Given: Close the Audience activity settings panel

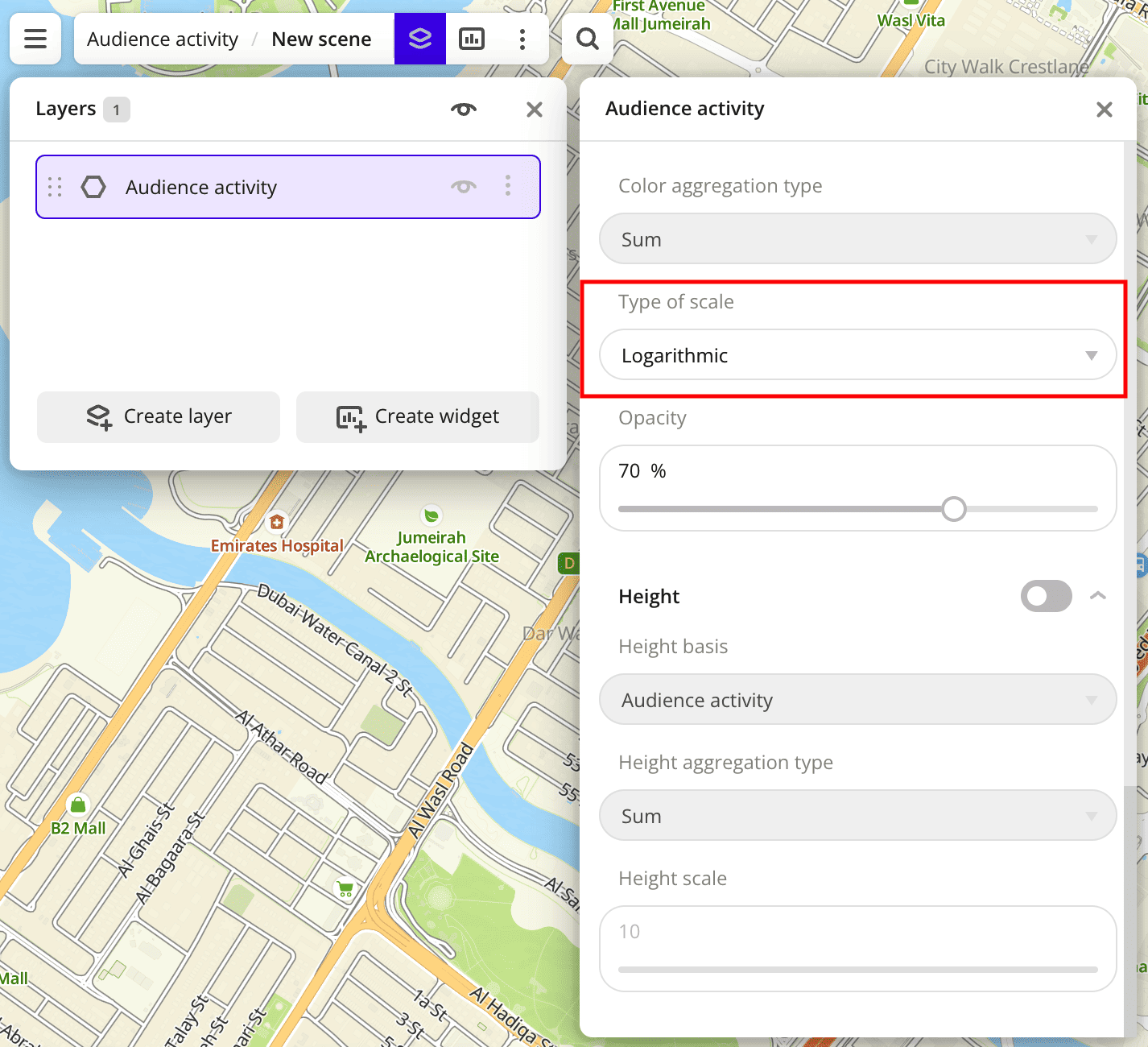Looking at the screenshot, I should [1104, 110].
